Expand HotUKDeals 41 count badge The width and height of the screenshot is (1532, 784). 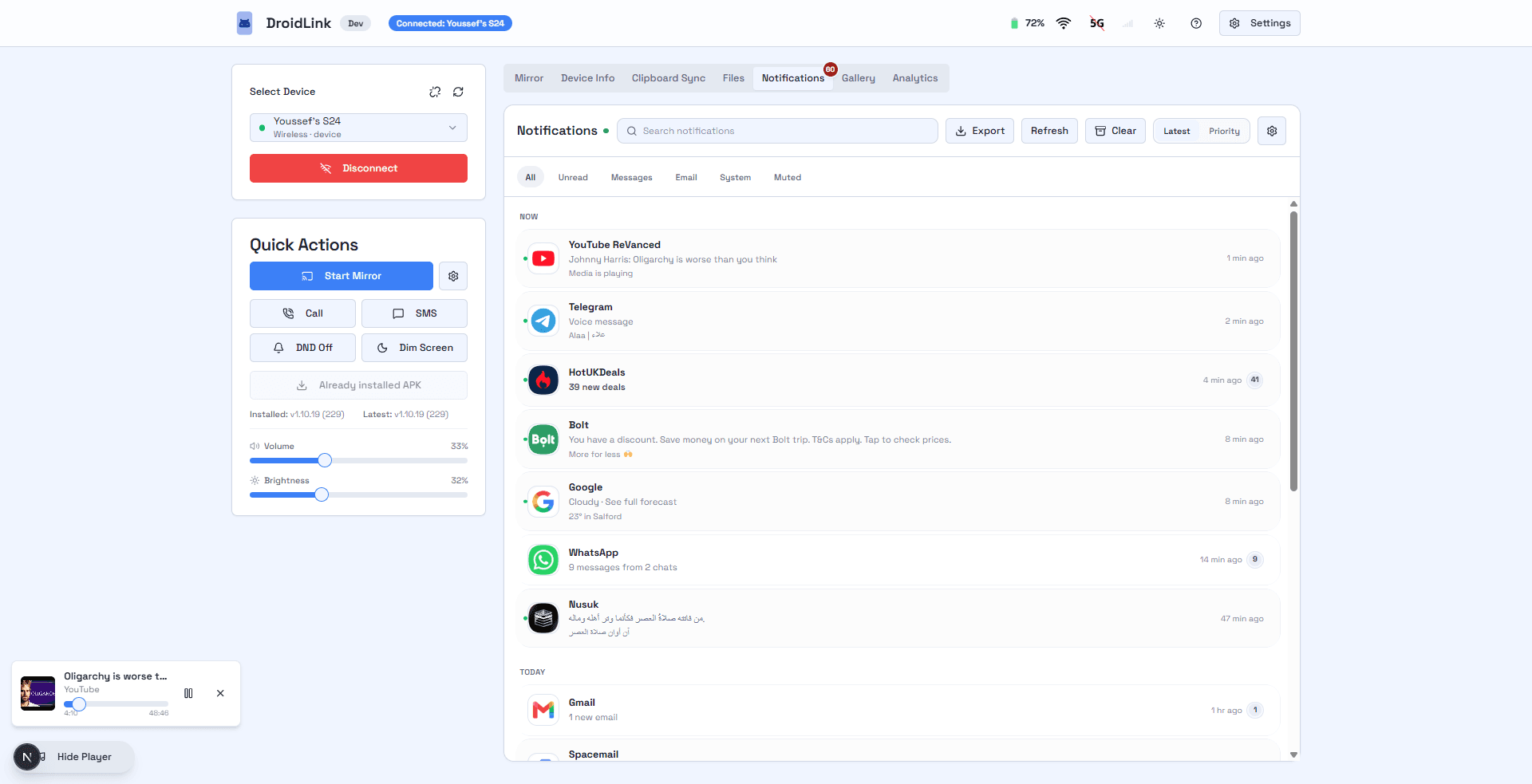(1255, 380)
